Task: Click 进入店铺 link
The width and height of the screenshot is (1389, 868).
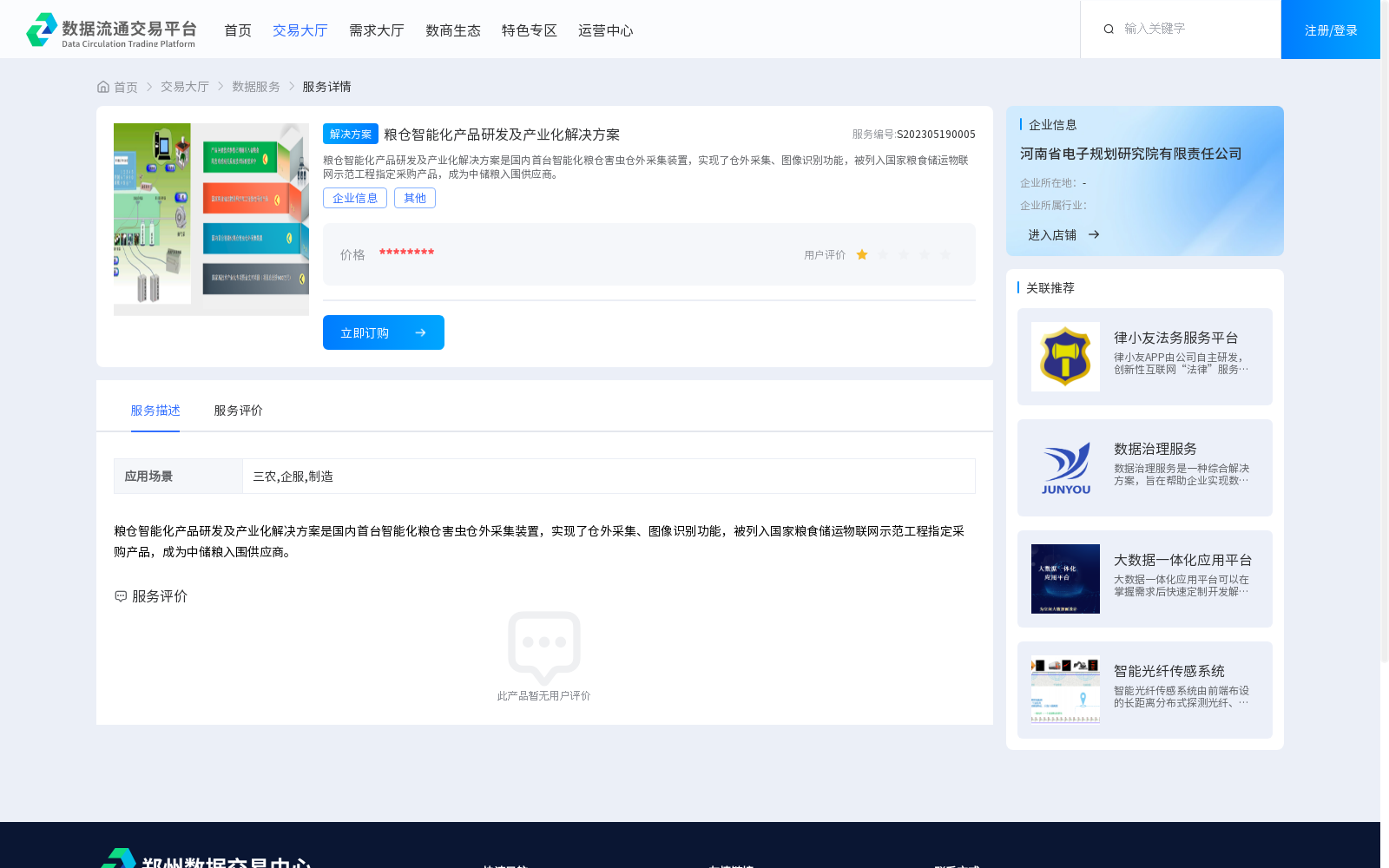Action: coord(1052,234)
